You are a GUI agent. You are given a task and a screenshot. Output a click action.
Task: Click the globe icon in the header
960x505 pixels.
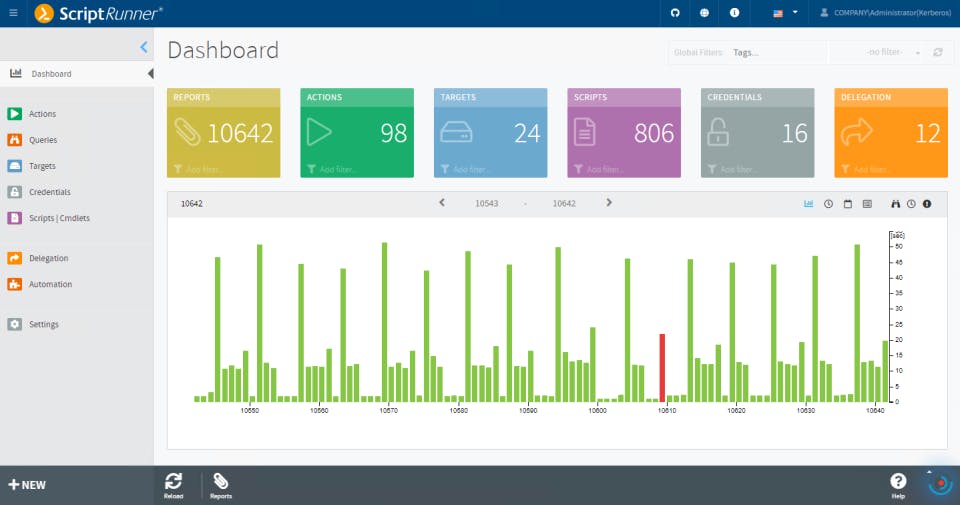[x=704, y=13]
